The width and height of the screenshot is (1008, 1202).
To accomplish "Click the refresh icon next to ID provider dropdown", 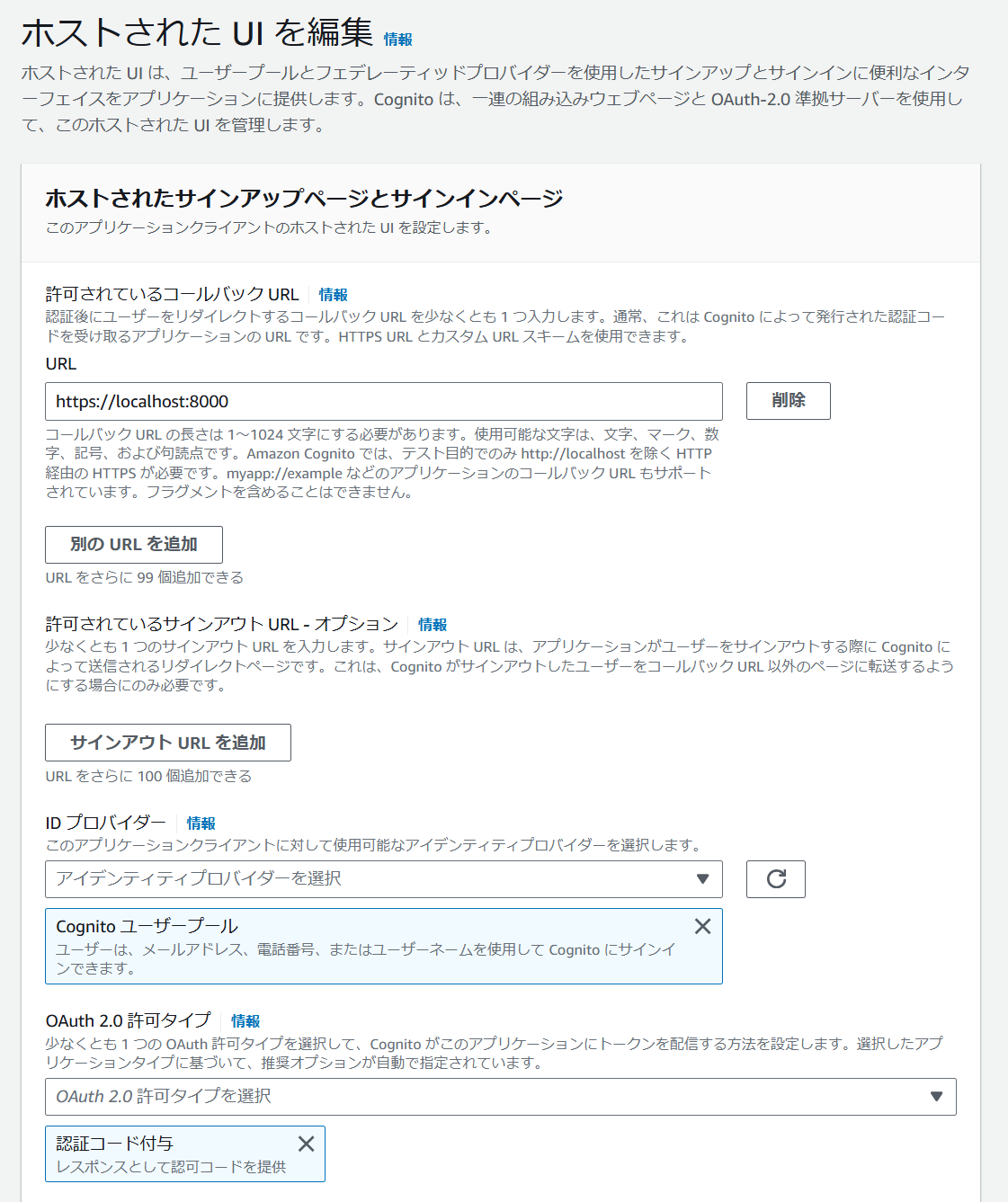I will (775, 879).
